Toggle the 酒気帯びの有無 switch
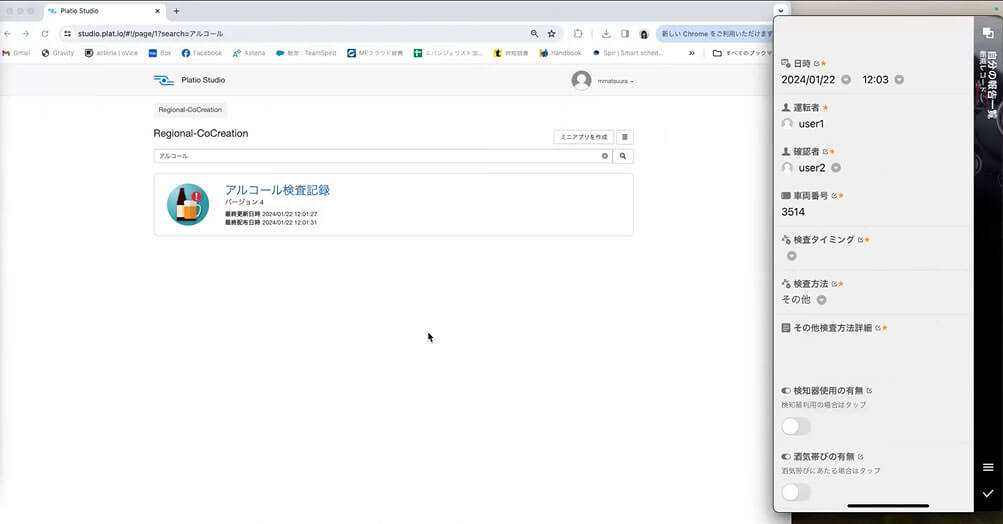This screenshot has width=1003, height=524. [x=796, y=492]
